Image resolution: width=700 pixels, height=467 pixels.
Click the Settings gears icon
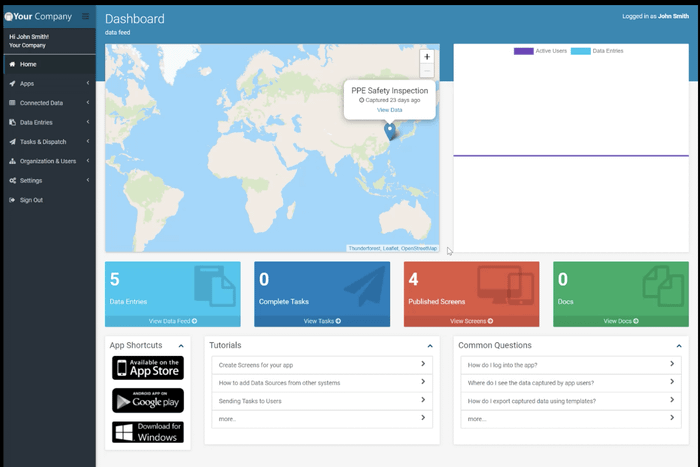pos(12,180)
